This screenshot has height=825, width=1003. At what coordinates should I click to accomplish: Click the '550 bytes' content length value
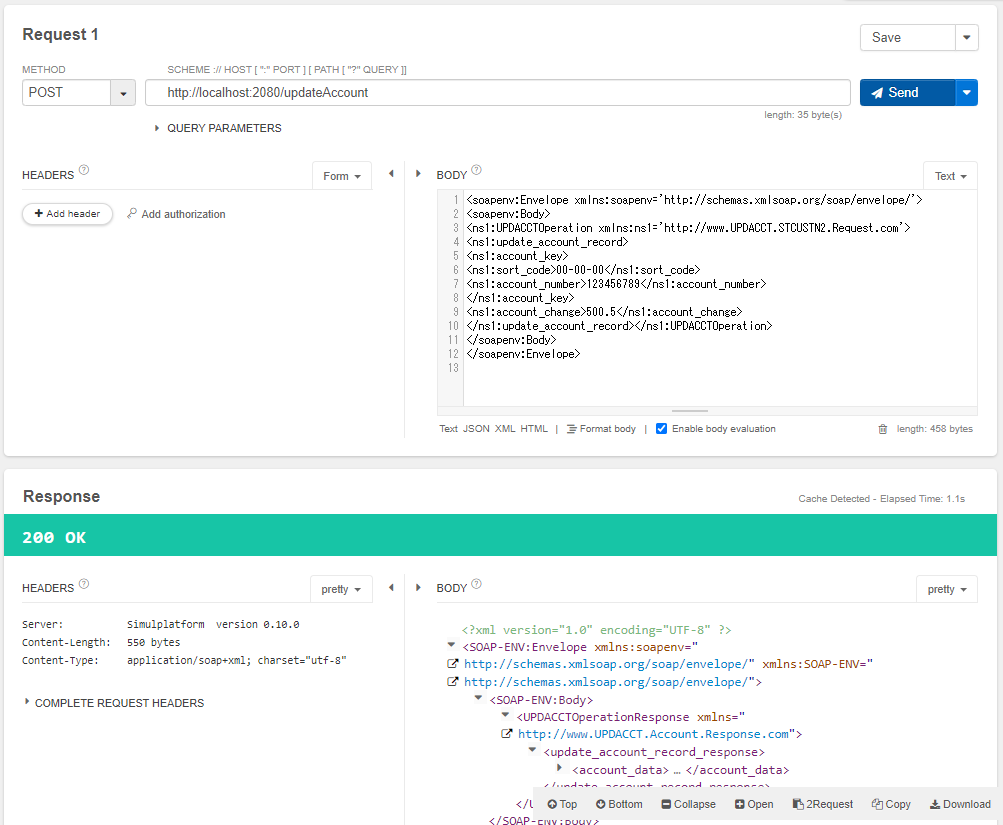tap(154, 642)
